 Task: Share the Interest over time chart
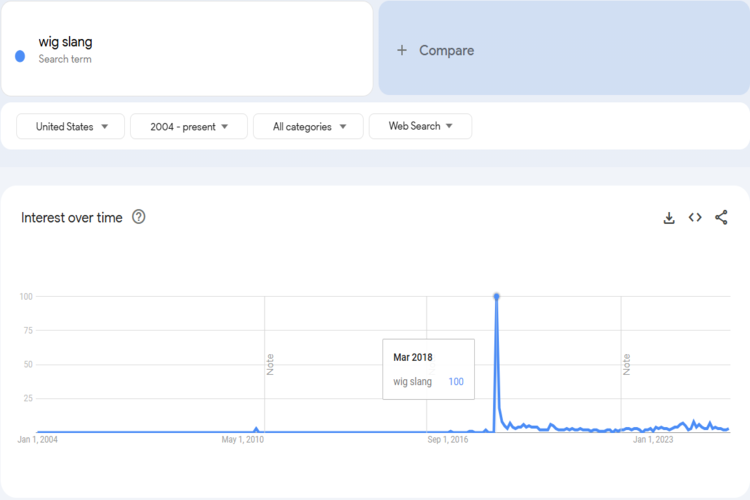(x=721, y=217)
